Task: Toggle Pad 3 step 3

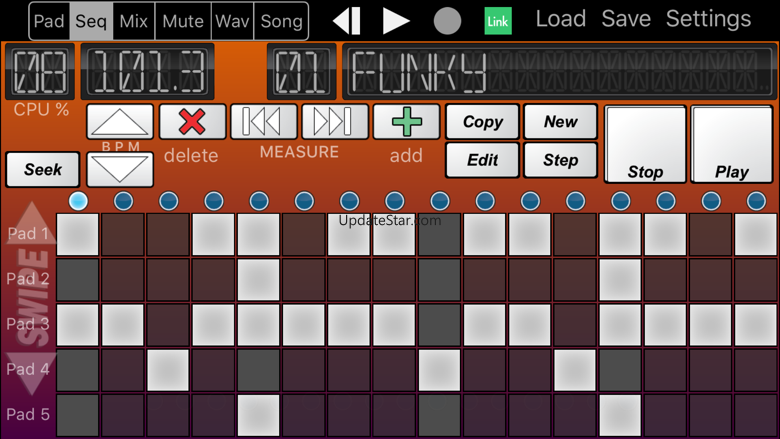Action: (168, 325)
